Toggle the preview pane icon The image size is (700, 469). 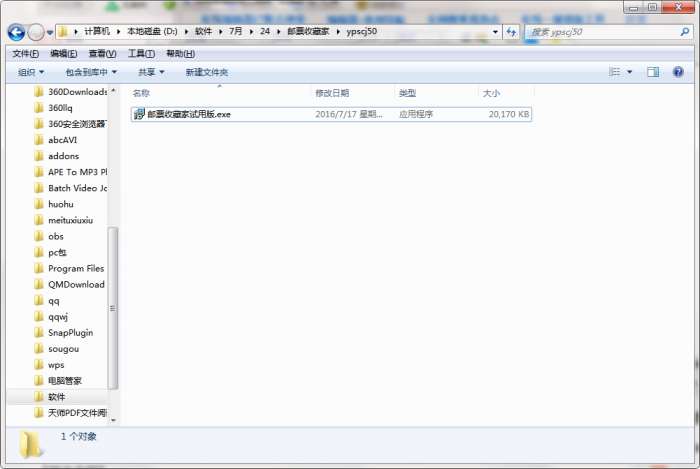(x=653, y=72)
